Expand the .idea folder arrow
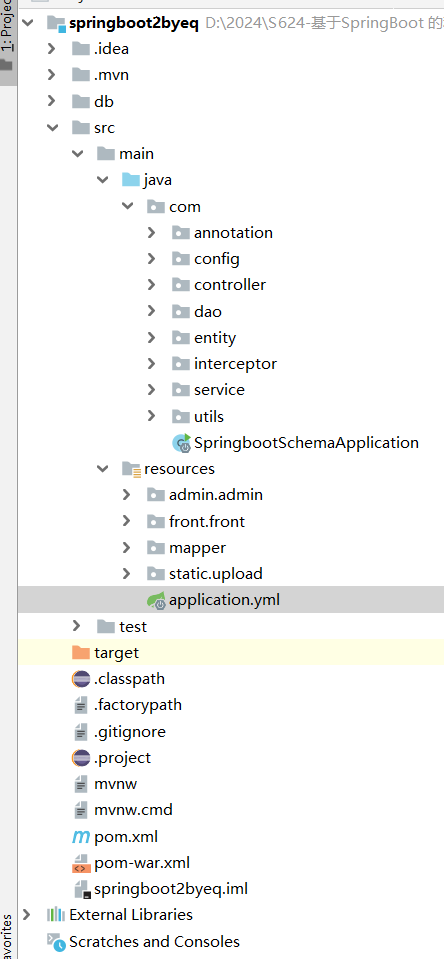The height and width of the screenshot is (959, 444). pos(52,50)
